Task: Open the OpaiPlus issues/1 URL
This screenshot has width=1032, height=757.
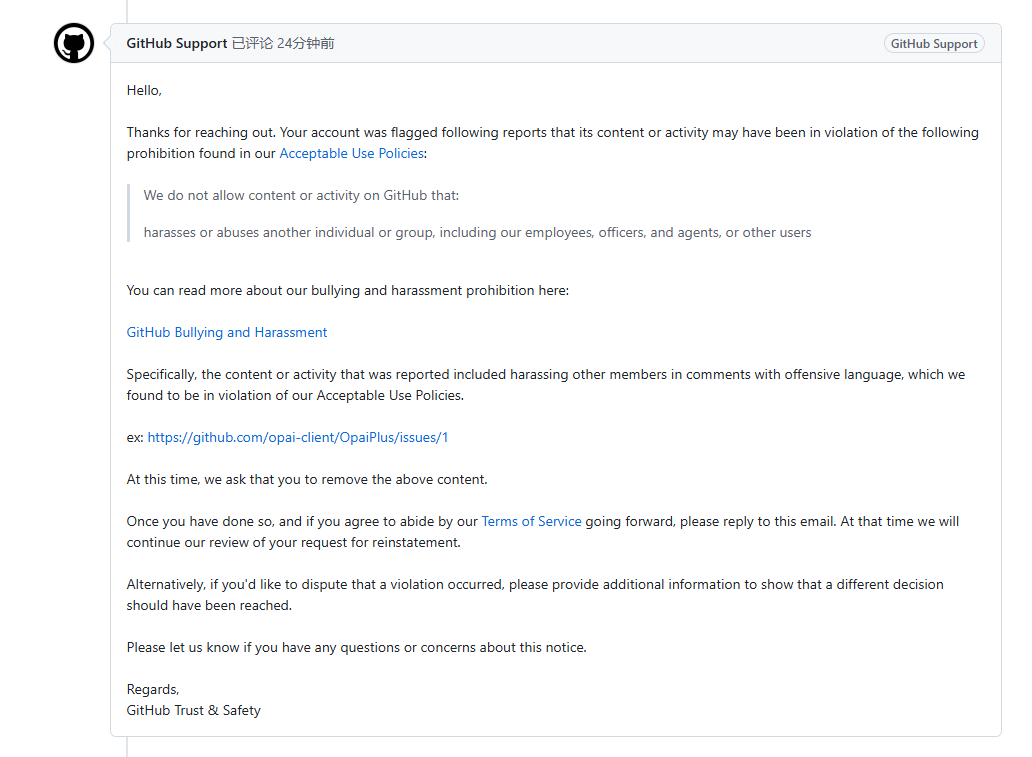Action: pyautogui.click(x=297, y=438)
